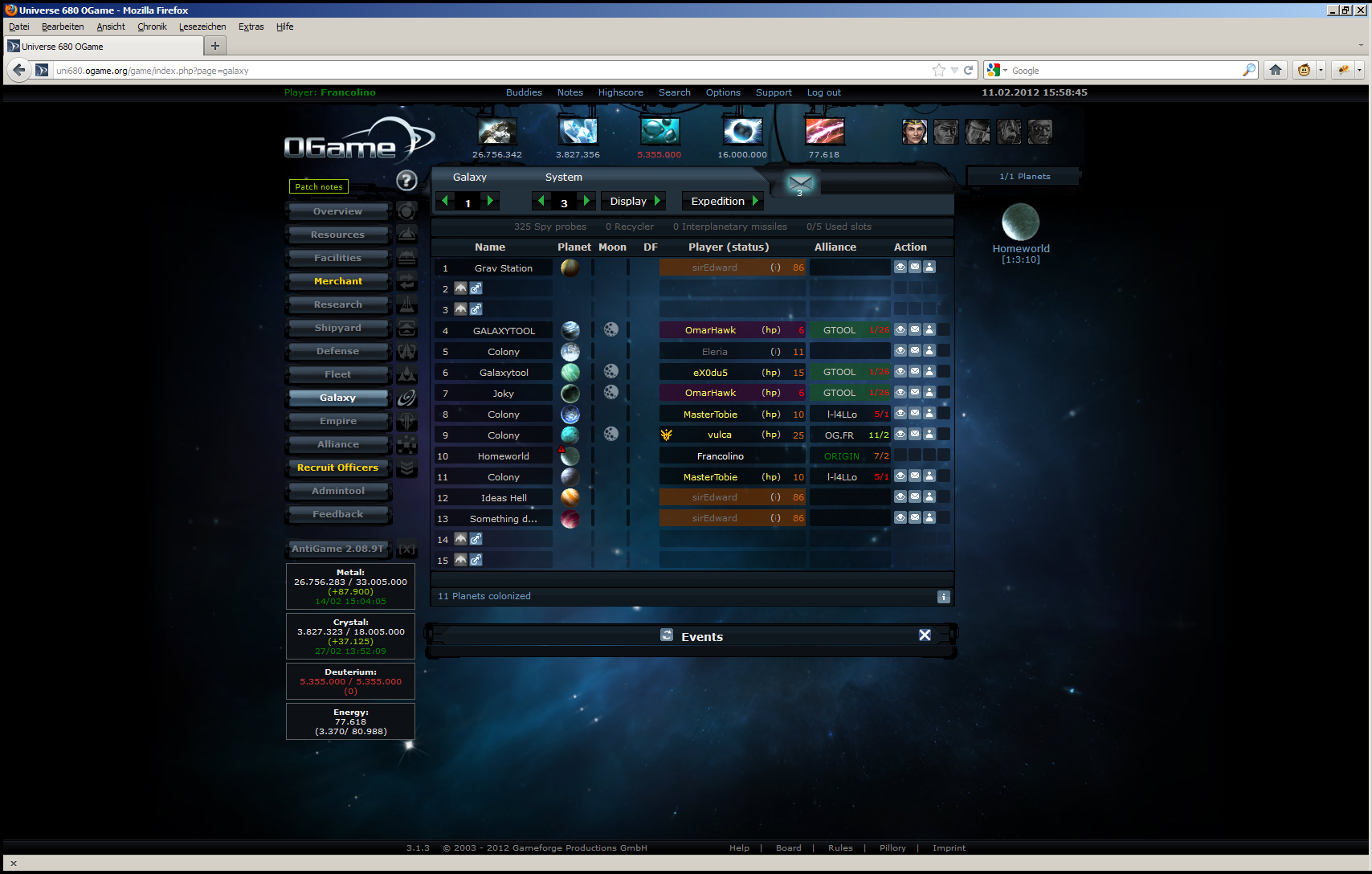
Task: Open a new Firefox tab
Action: click(x=214, y=46)
